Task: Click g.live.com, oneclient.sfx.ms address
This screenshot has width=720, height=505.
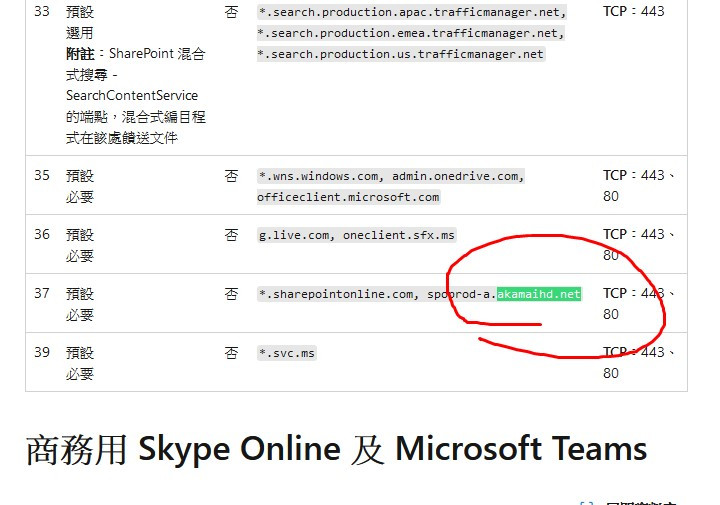Action: pyautogui.click(x=357, y=235)
